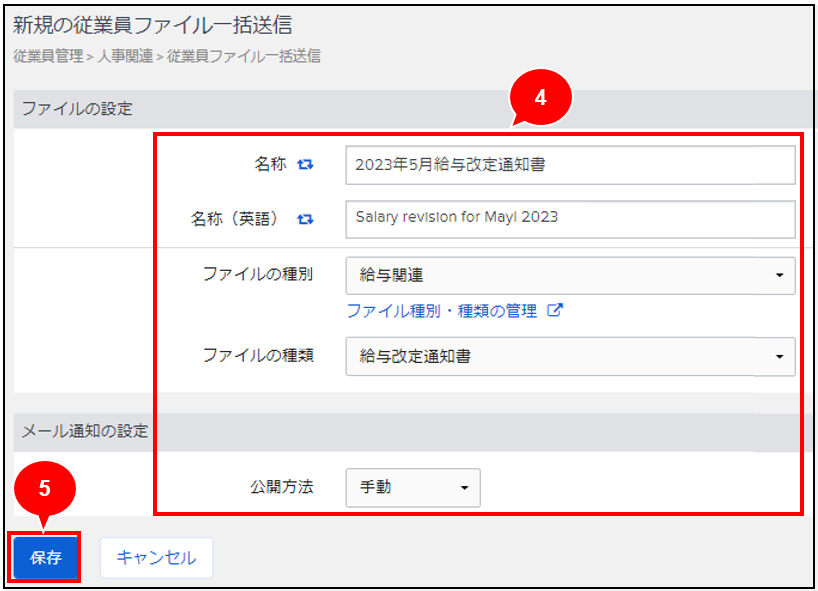
Task: Click the sync icon beside 名称（英語） label
Action: pos(306,218)
